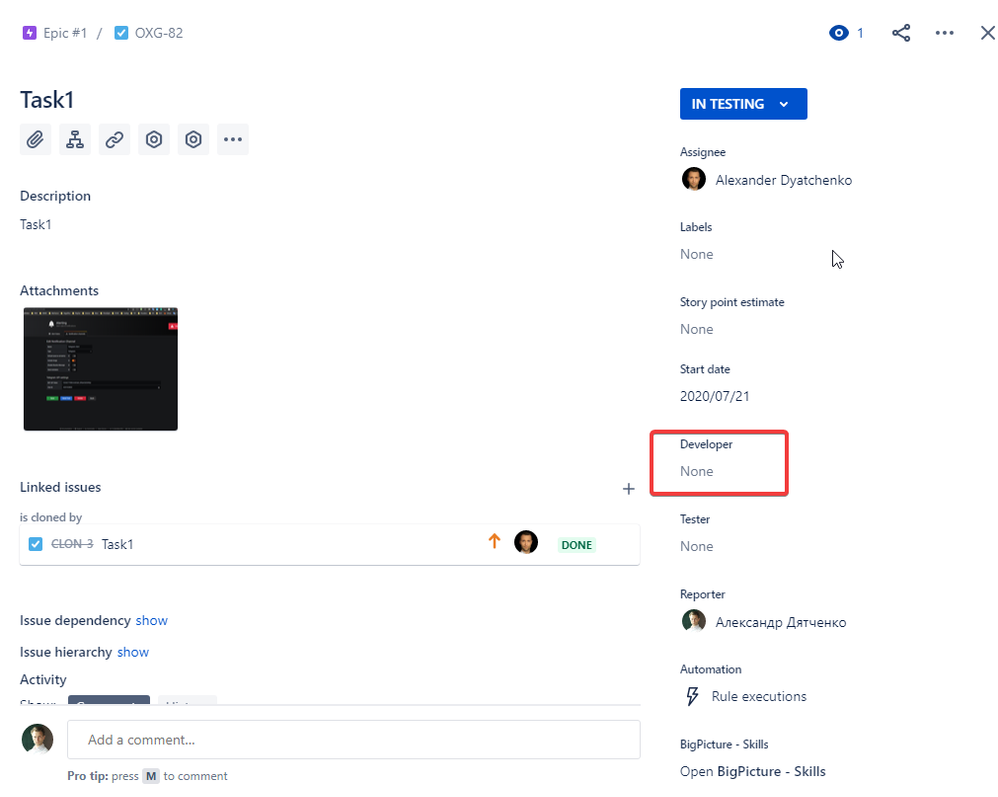Screen dimensions: 998x797
Task: Click the Linked issues heading
Action: 60,488
